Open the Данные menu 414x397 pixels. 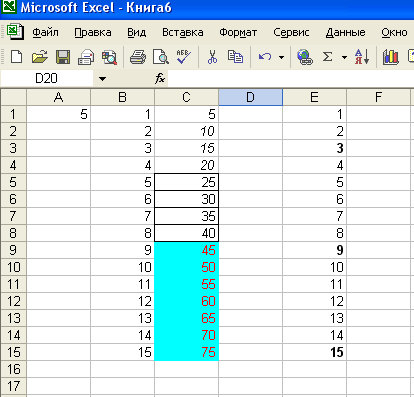pos(346,32)
